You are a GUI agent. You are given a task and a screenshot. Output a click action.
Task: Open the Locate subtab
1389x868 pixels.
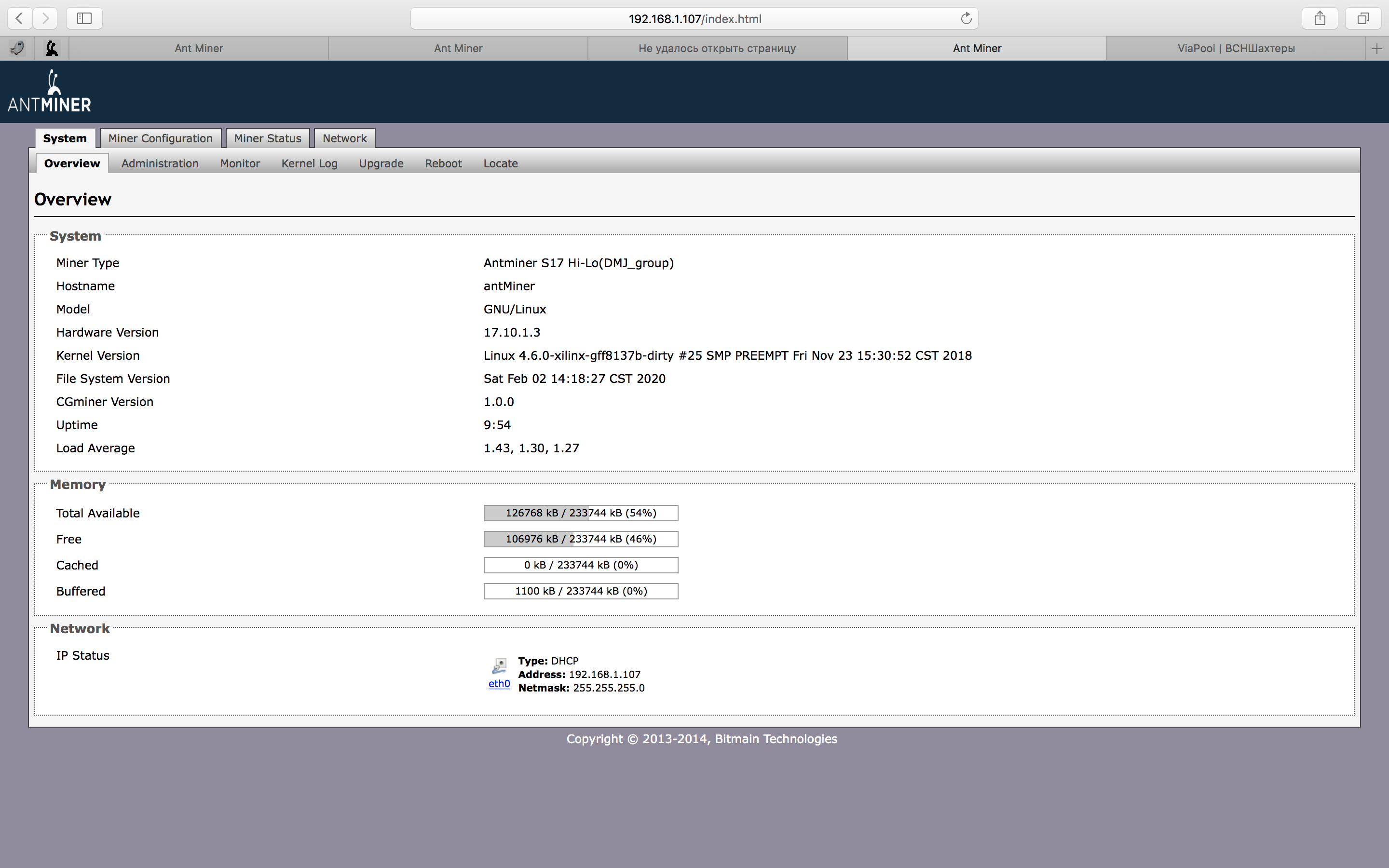coord(501,163)
